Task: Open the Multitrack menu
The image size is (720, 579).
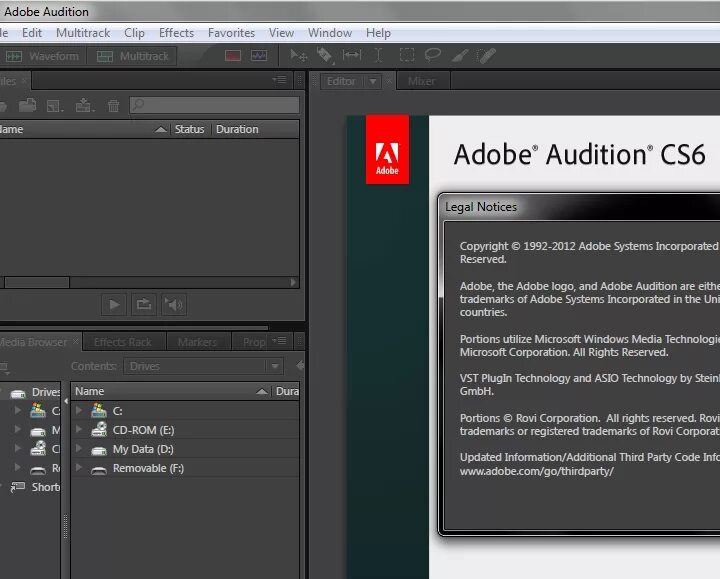Action: (x=83, y=33)
